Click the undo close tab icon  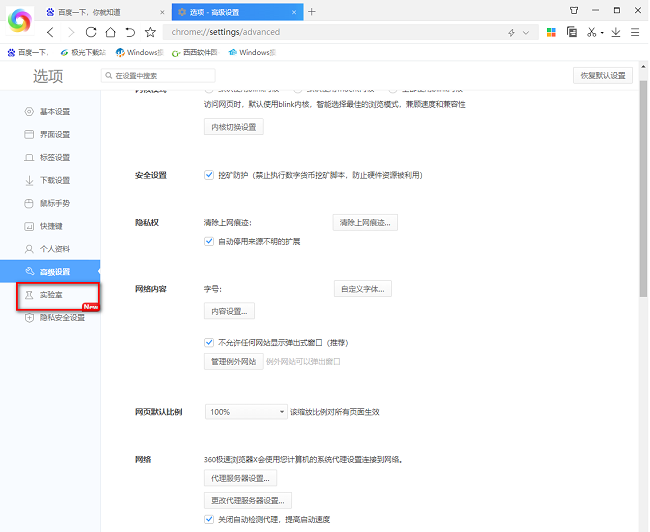coord(130,32)
